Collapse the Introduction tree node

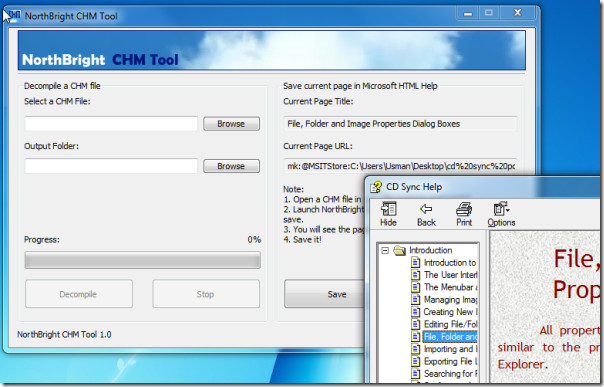(x=385, y=251)
